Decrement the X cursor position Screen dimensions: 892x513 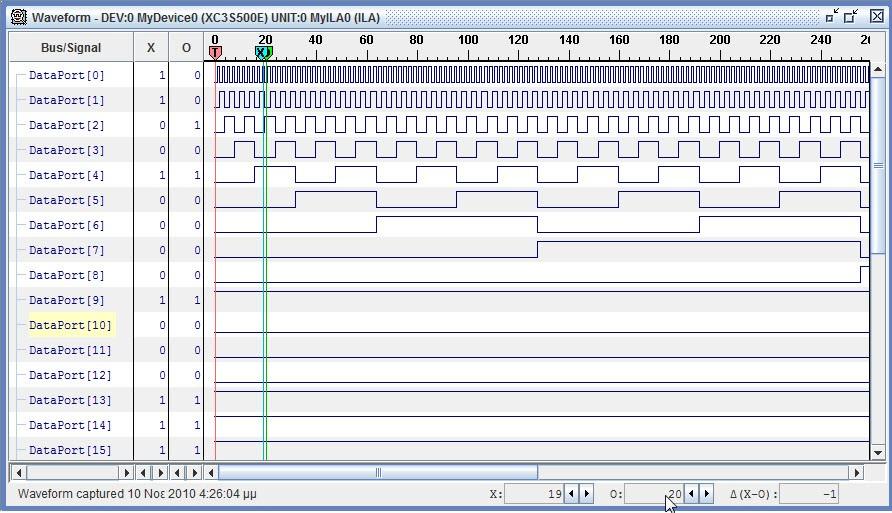[x=571, y=494]
